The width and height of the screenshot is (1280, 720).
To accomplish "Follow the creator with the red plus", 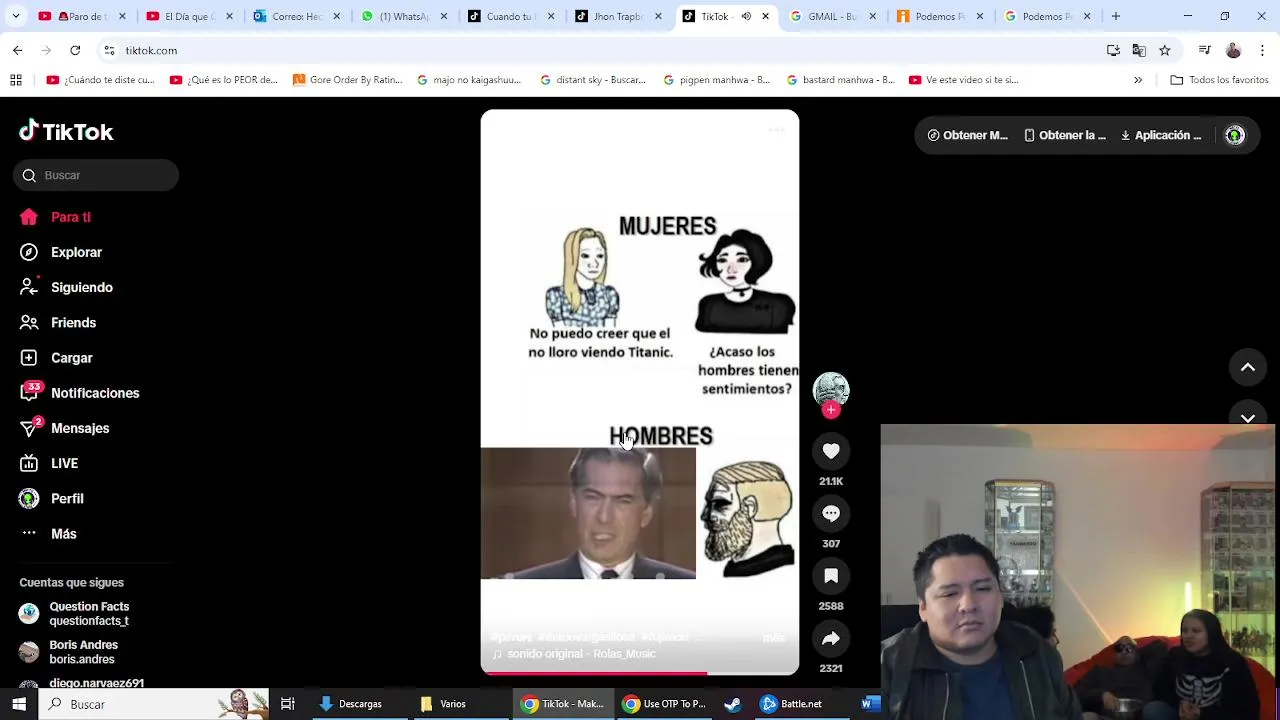I will (x=831, y=410).
